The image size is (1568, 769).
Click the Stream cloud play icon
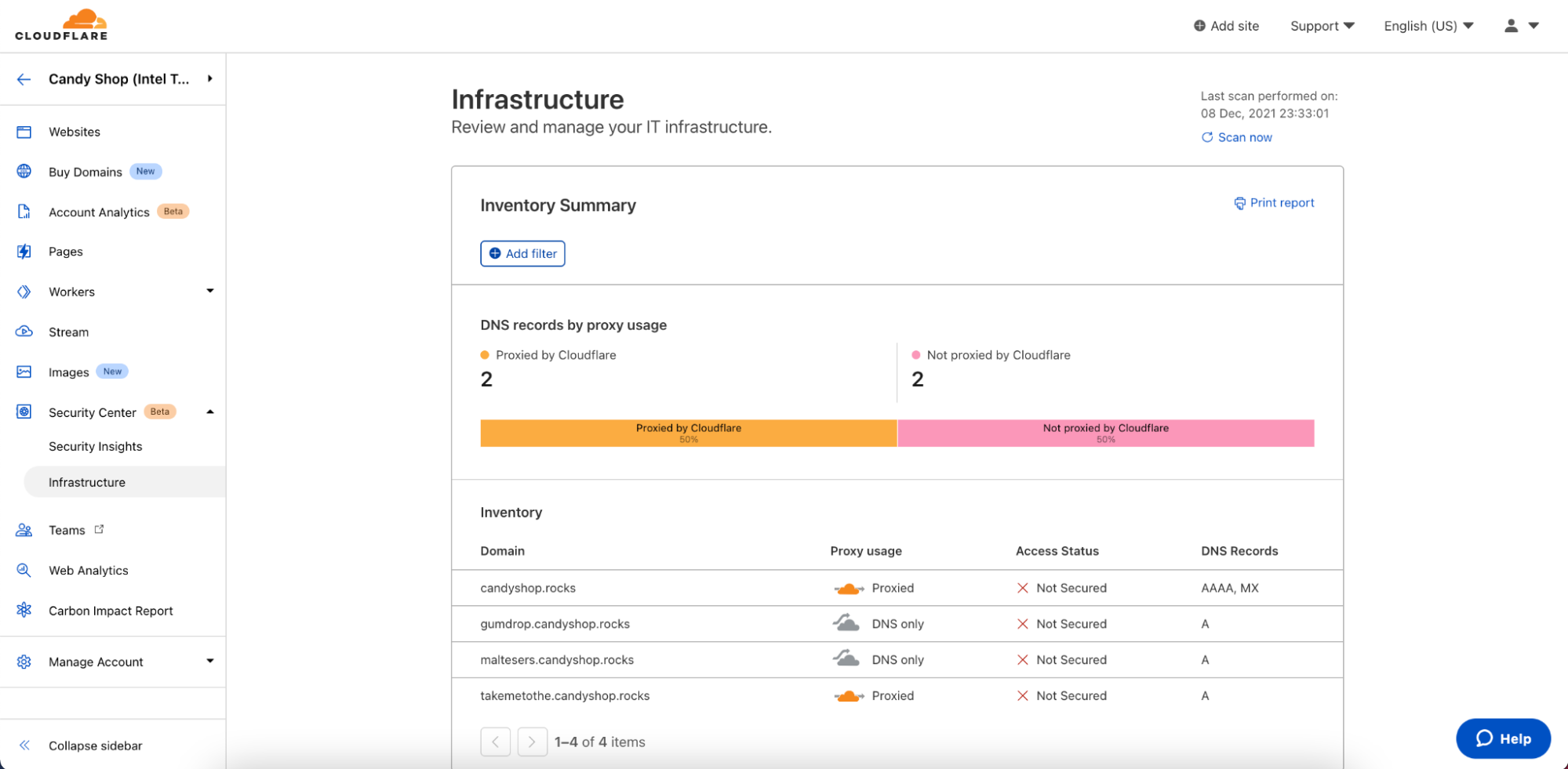coord(24,332)
